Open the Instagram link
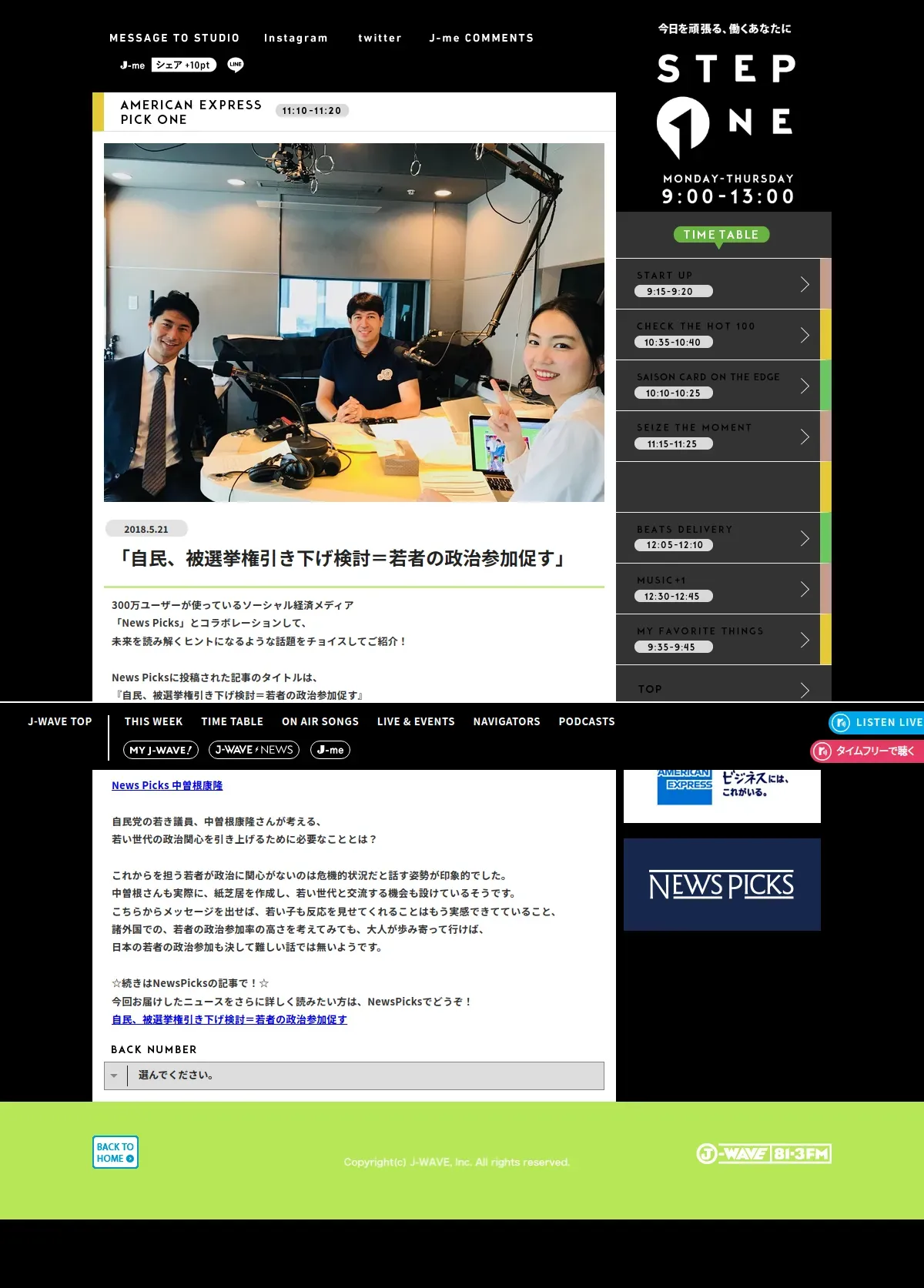924x1288 pixels. coord(296,38)
